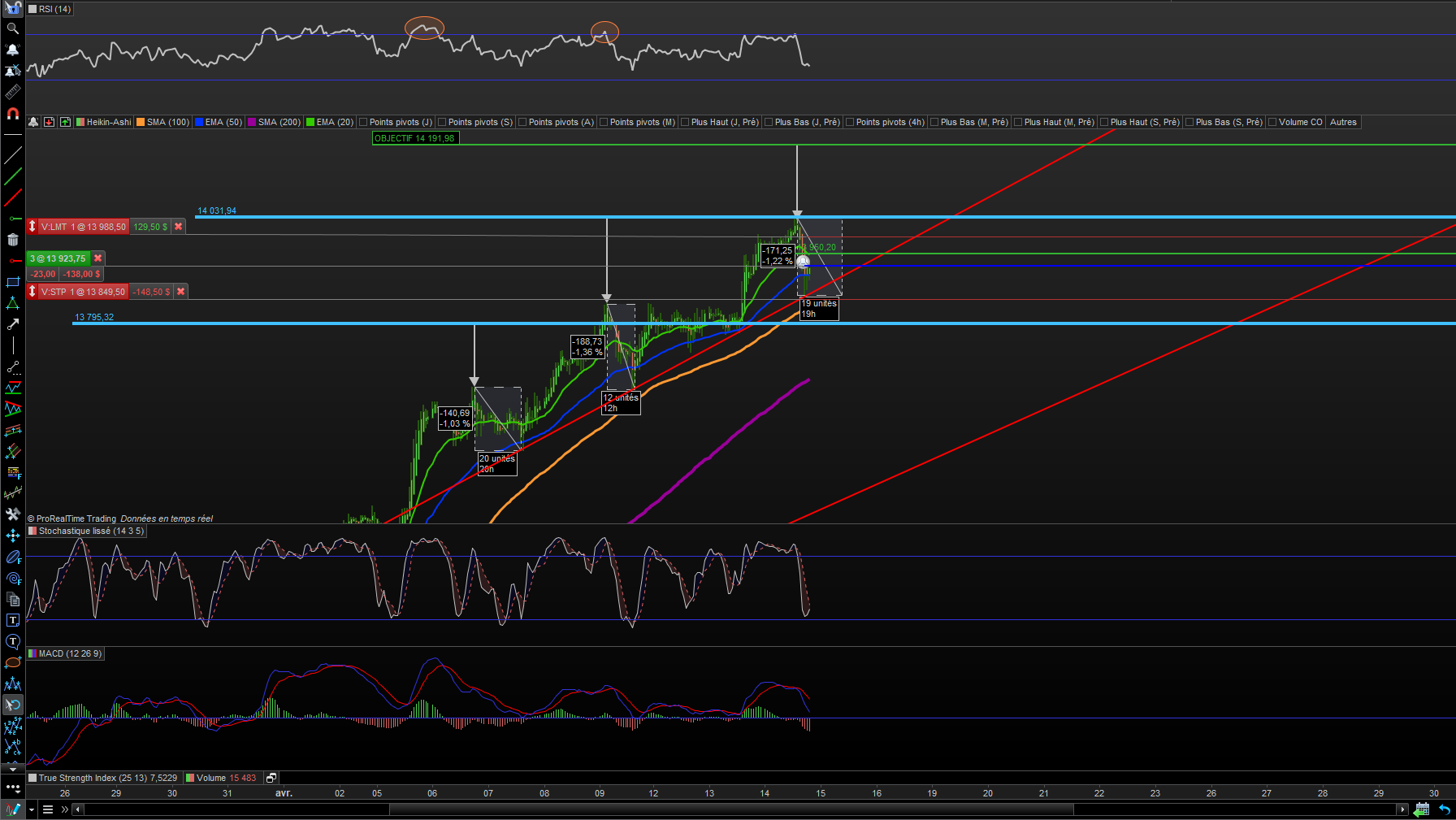Viewport: 1456px width, 820px height.
Task: Click the V:LMT 1 @ 13 988,50 order label
Action: pyautogui.click(x=84, y=227)
